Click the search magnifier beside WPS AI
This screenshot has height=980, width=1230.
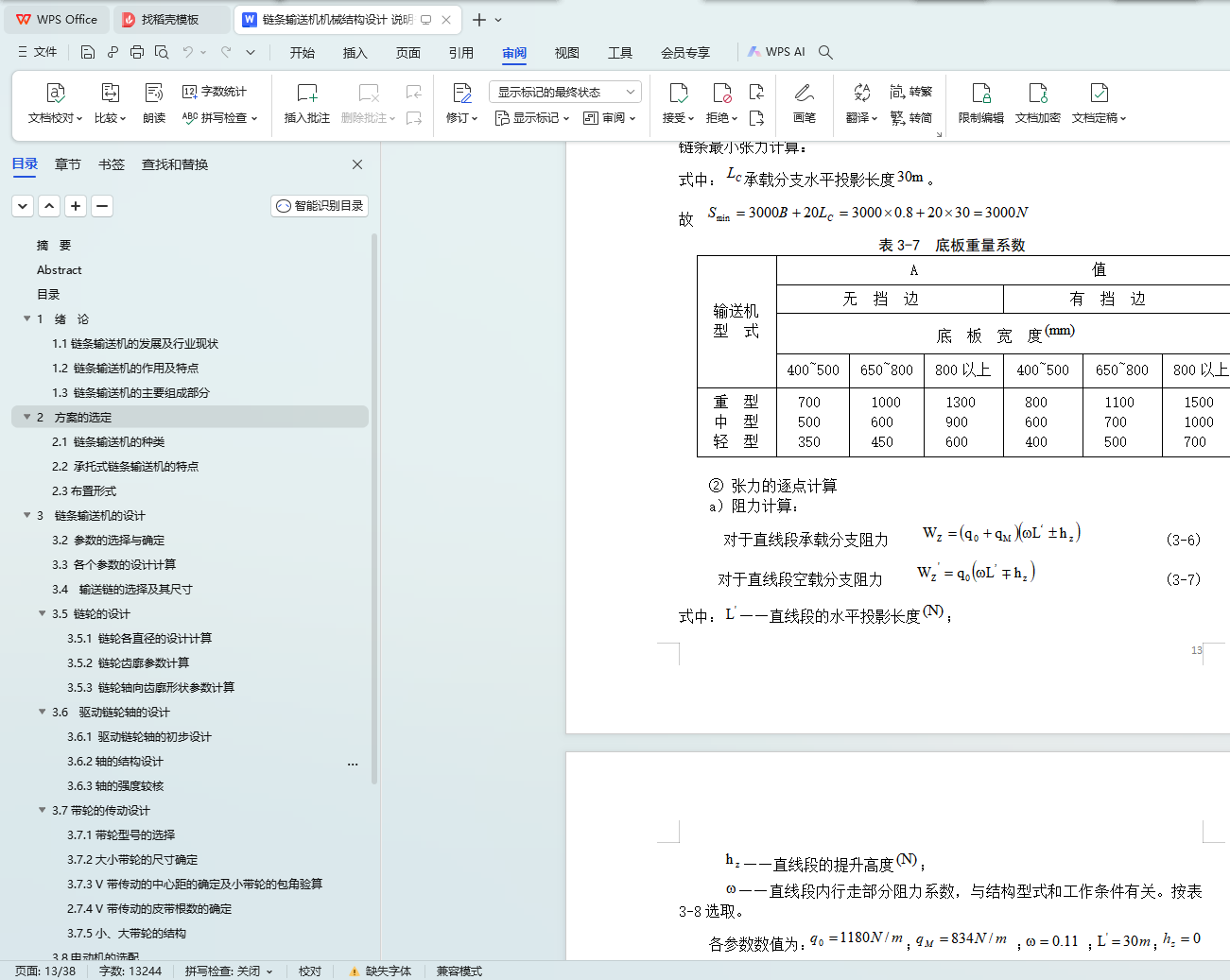click(825, 52)
